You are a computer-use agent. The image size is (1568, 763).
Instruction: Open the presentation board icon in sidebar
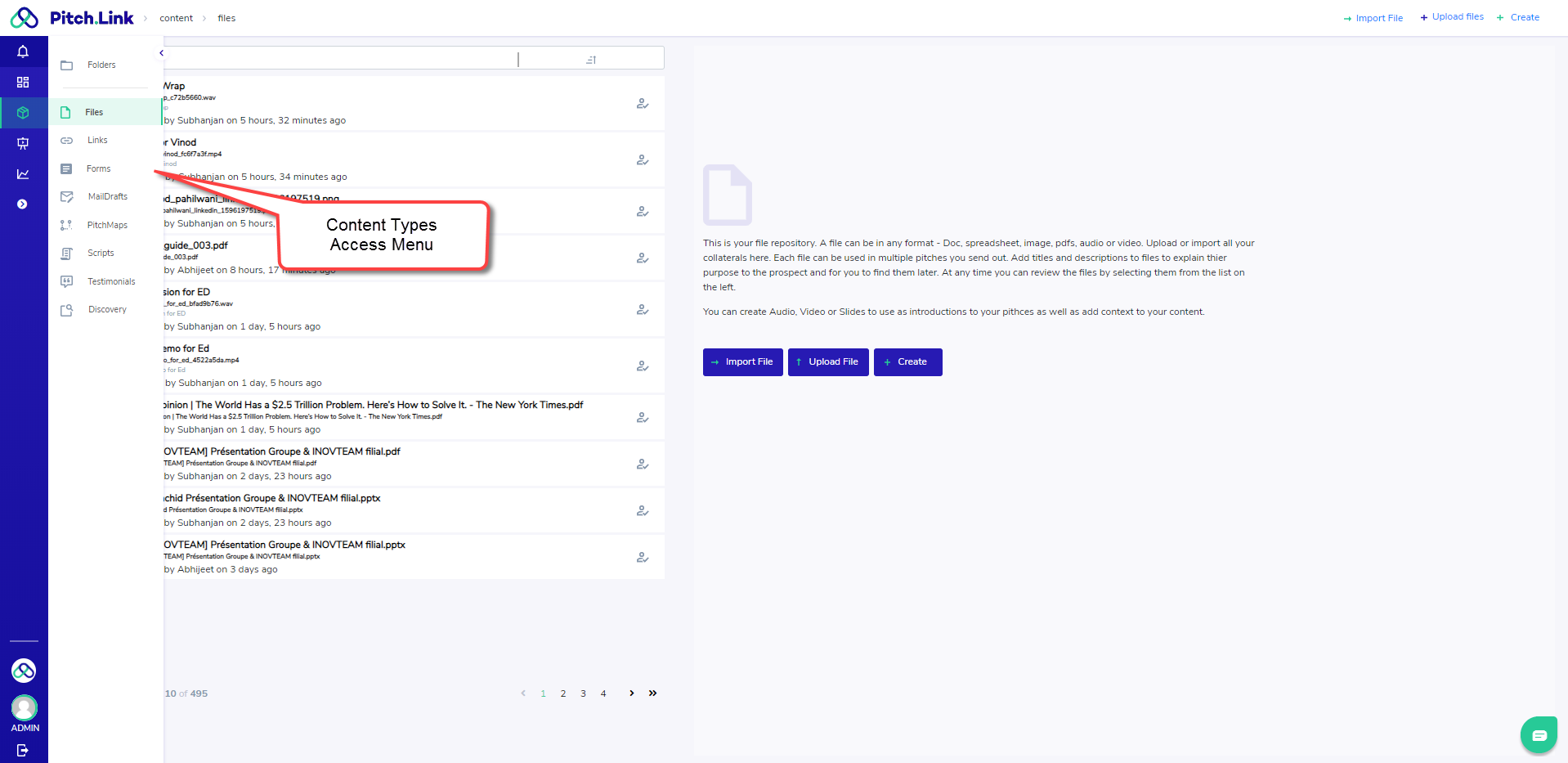pos(23,144)
